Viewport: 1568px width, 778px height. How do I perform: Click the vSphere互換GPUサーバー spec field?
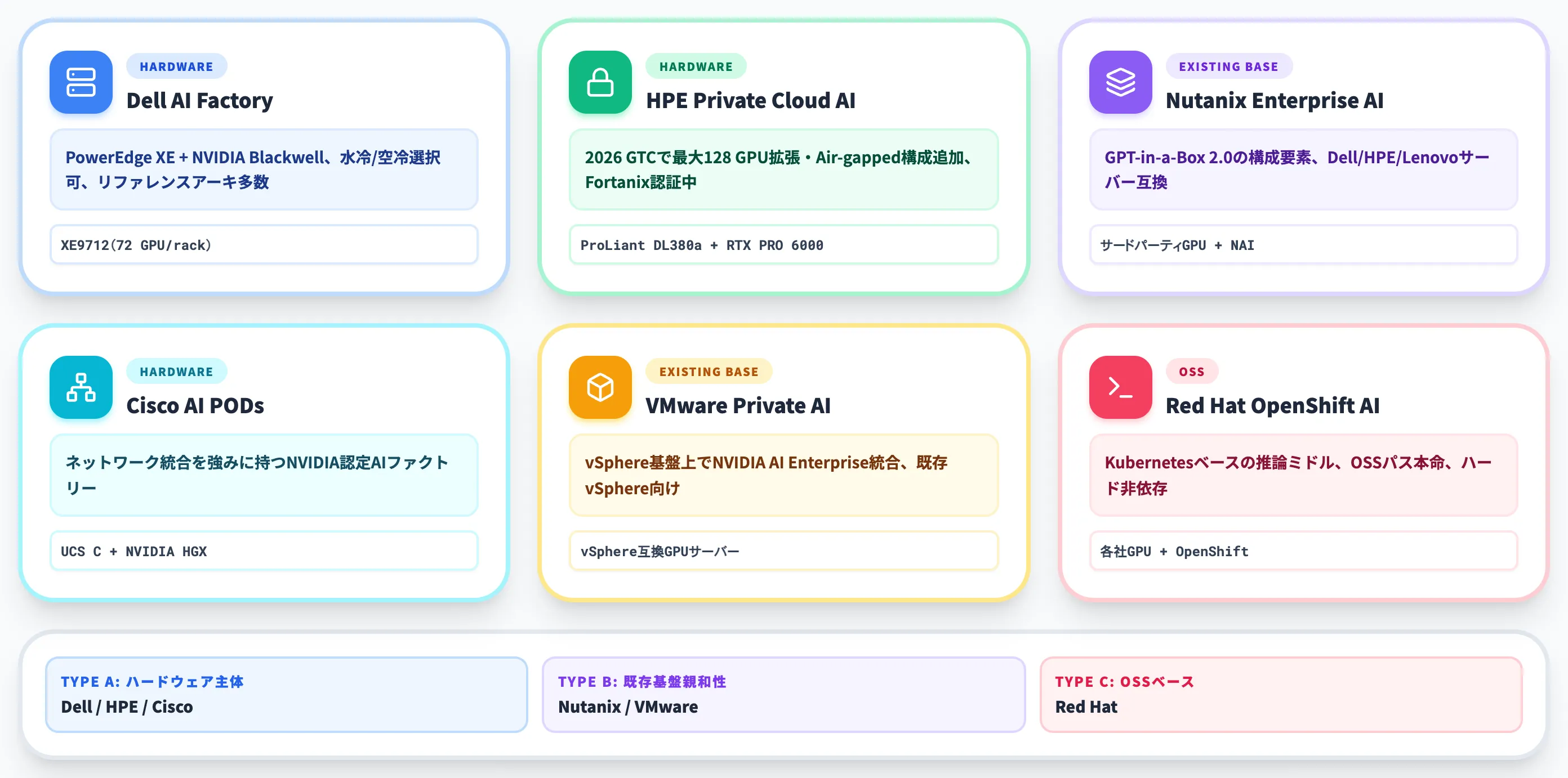click(x=783, y=551)
